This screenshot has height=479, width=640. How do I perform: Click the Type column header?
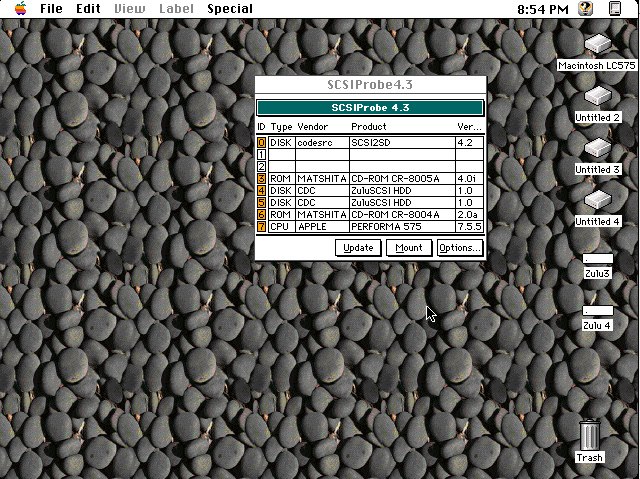tap(281, 127)
